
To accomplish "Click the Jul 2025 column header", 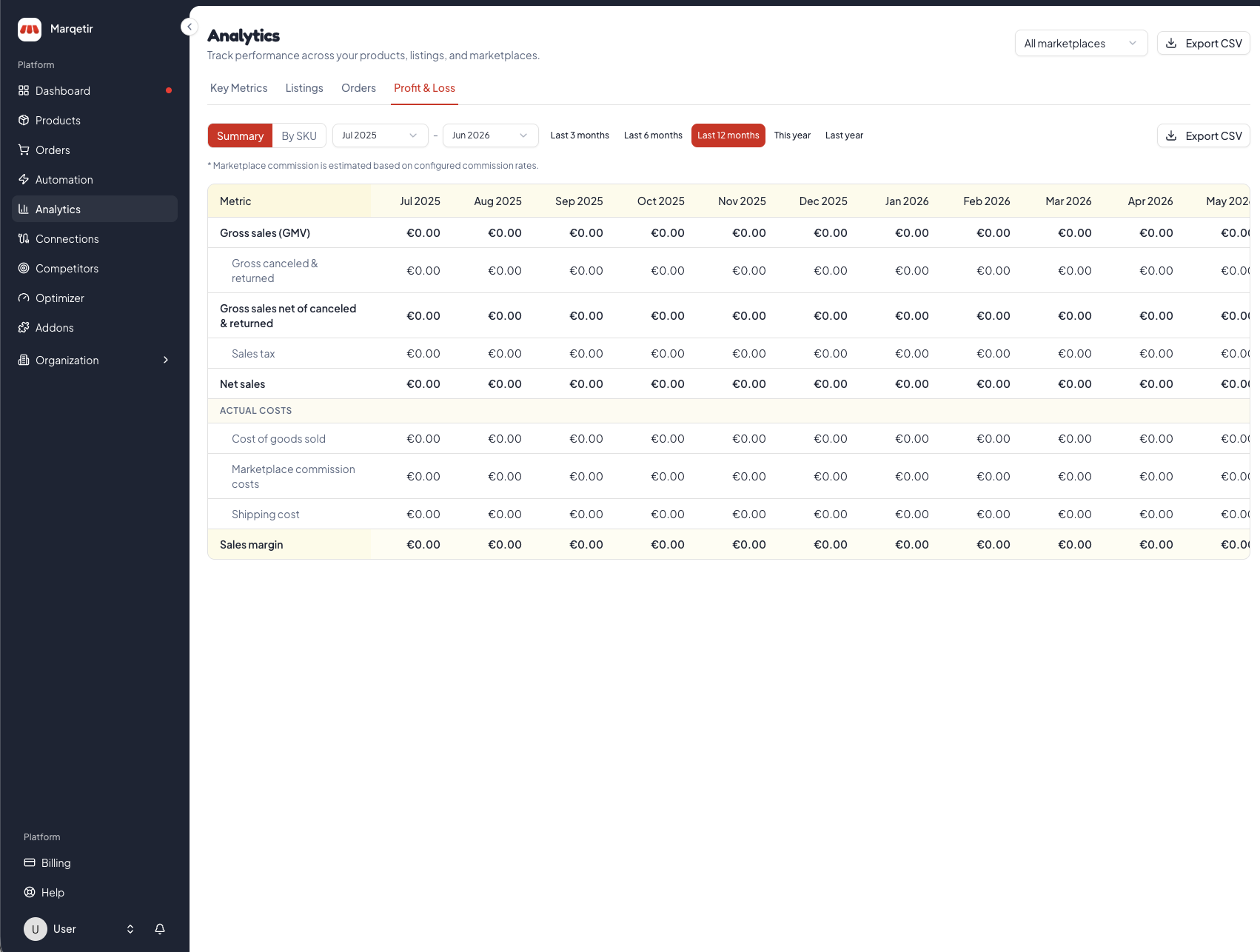I will [x=420, y=201].
